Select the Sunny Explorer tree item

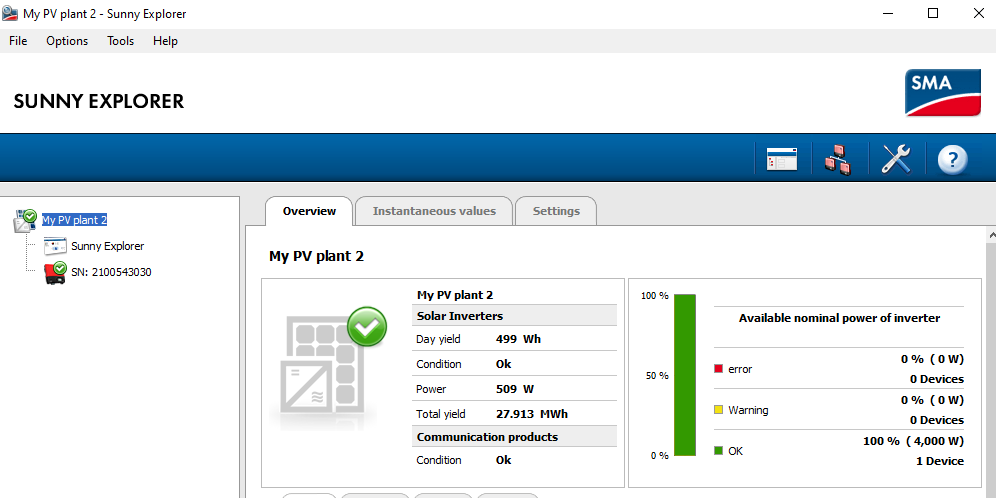[x=107, y=246]
